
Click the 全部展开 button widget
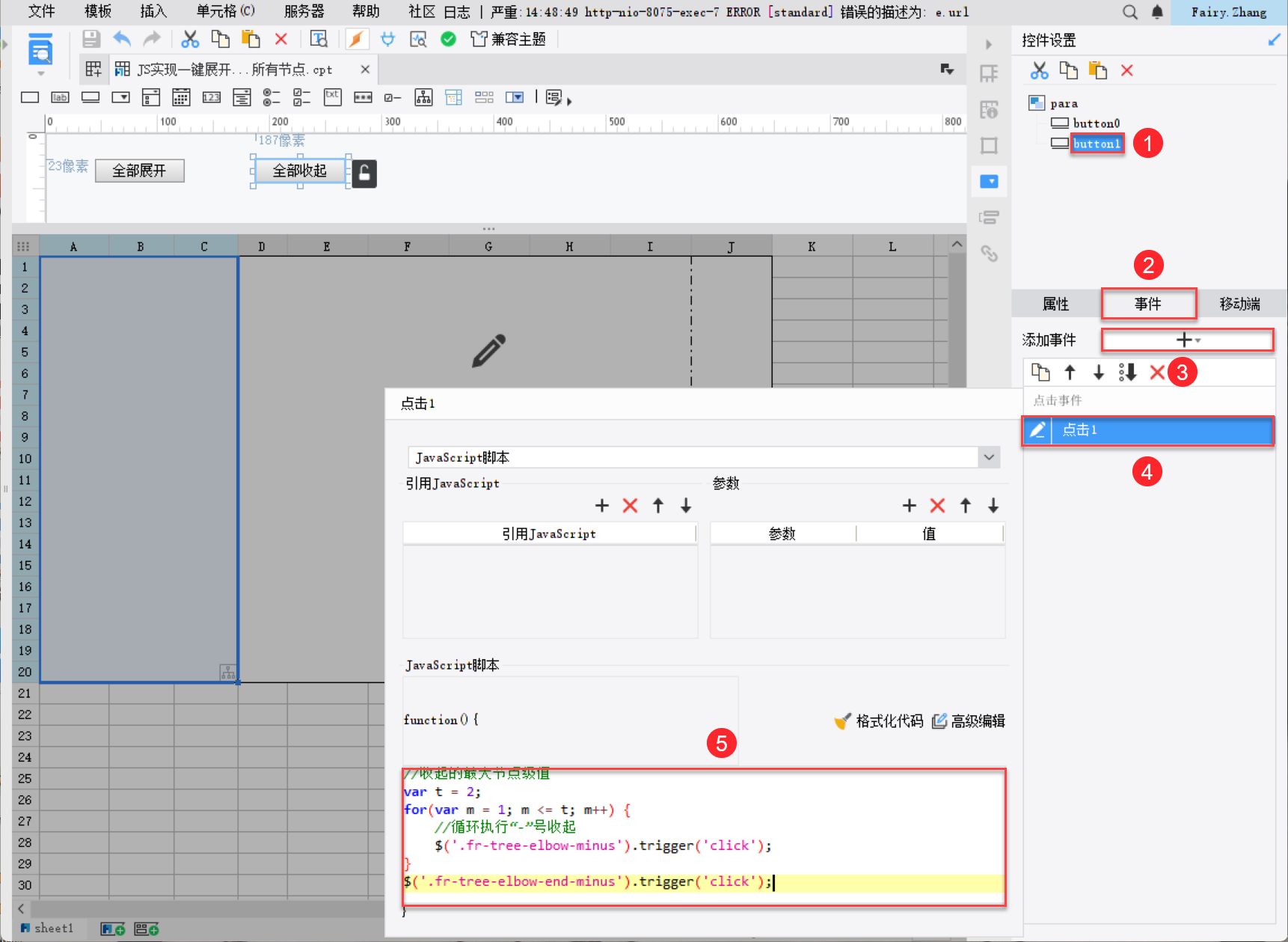140,171
